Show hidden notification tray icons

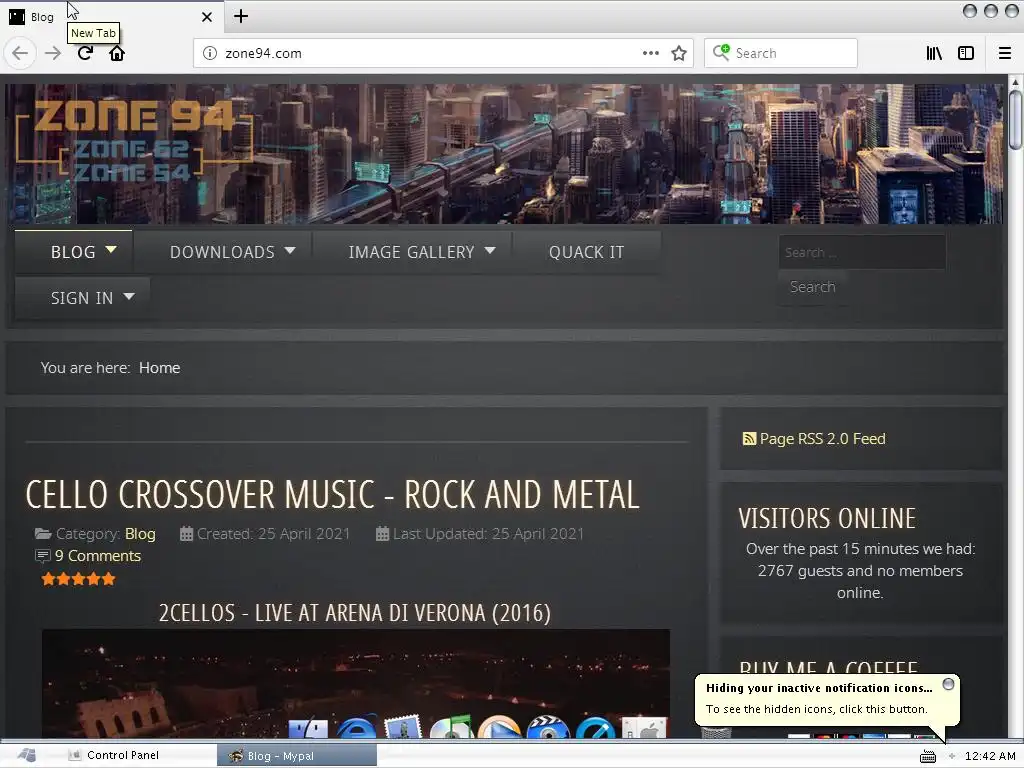pos(952,756)
